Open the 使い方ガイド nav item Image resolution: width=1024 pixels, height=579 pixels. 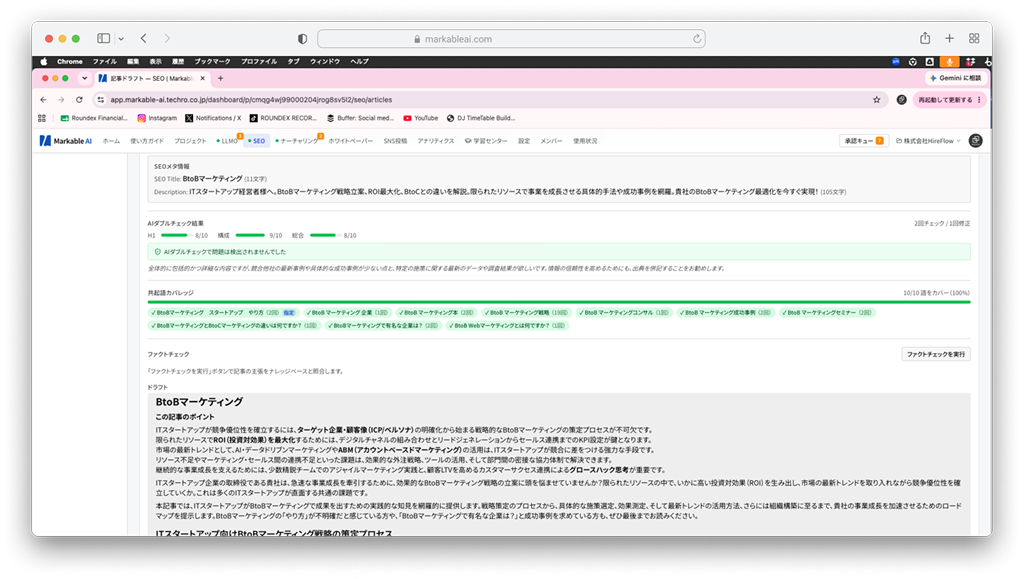point(147,141)
